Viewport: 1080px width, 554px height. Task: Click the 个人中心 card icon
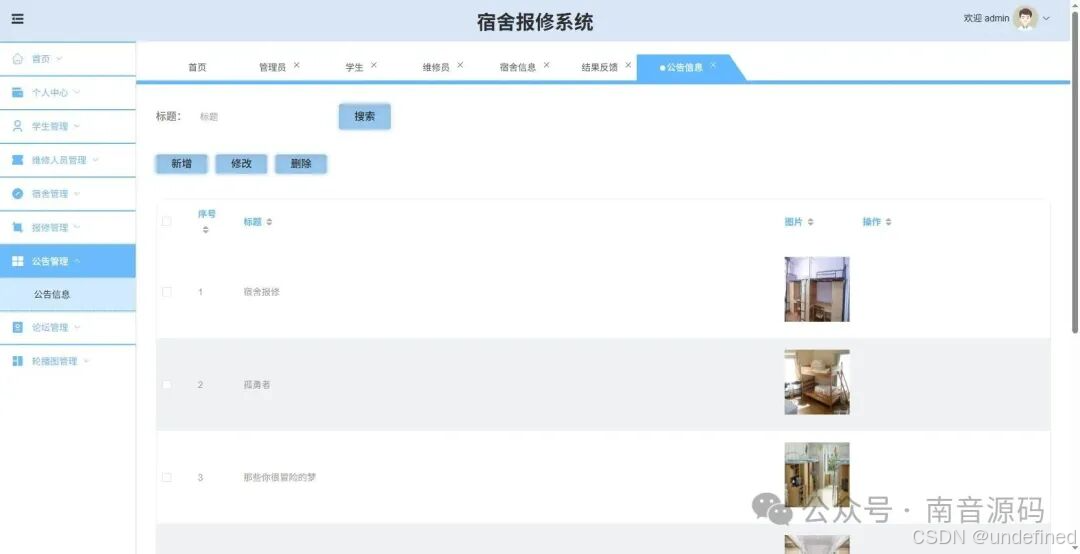tap(18, 92)
